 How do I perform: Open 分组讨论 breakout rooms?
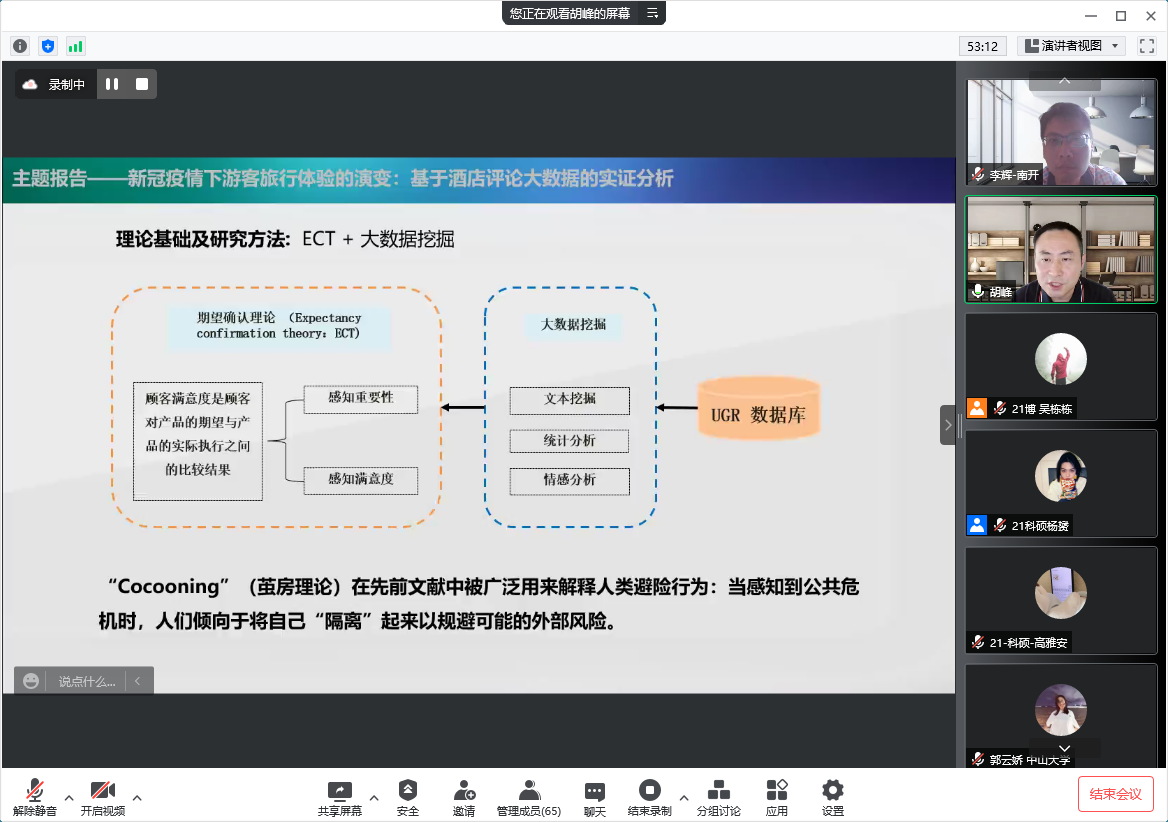pos(718,797)
